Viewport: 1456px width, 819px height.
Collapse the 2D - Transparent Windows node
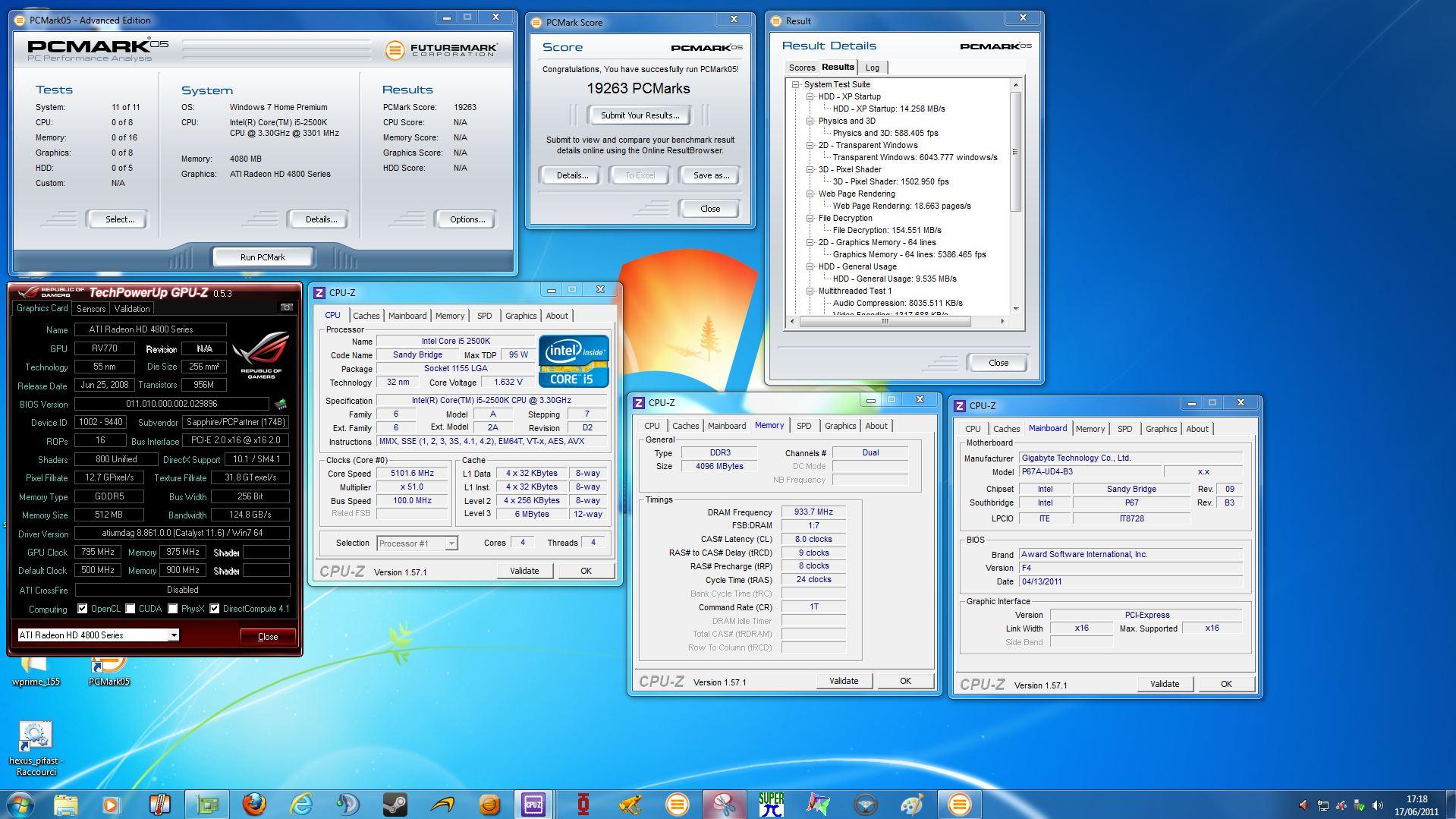point(810,145)
